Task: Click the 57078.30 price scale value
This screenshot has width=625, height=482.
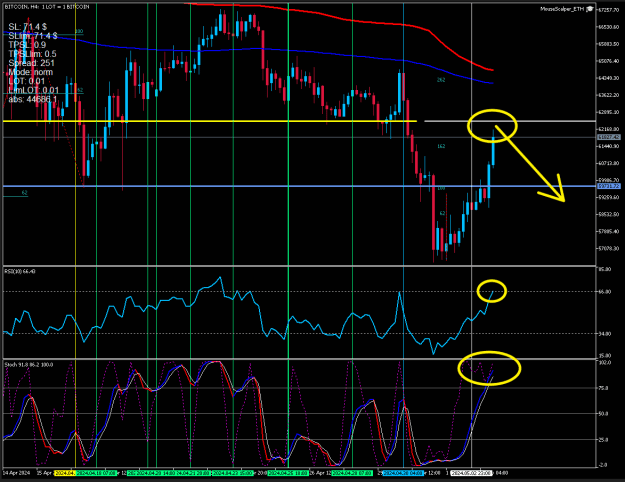Action: [x=609, y=248]
